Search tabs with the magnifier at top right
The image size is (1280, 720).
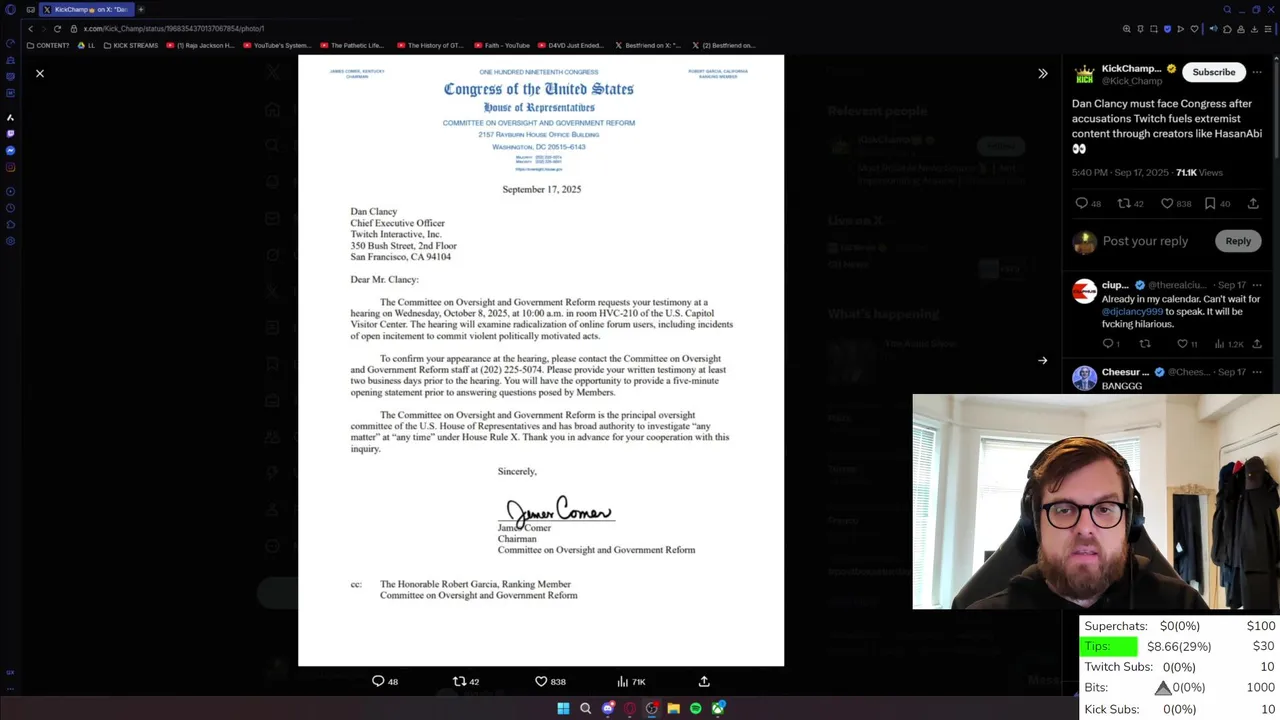click(1227, 10)
